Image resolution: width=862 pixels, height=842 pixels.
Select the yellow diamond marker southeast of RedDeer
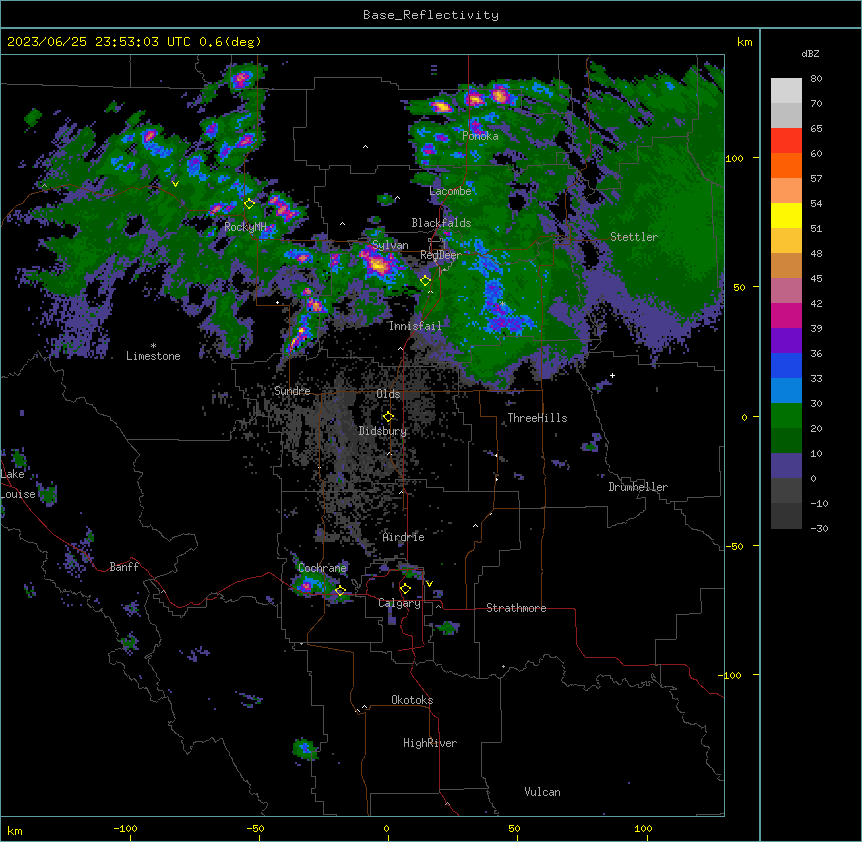pos(425,281)
